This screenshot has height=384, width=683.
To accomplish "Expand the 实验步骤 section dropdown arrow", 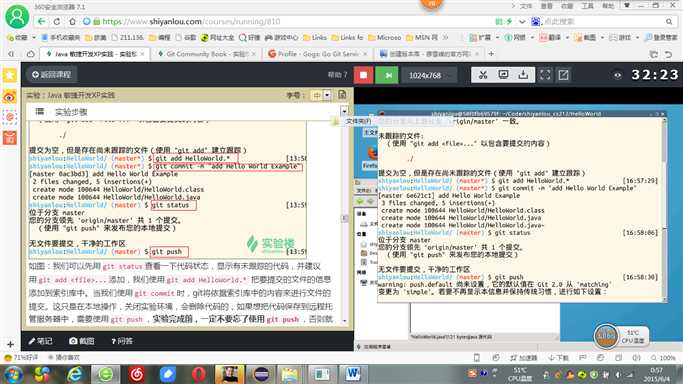I will [x=344, y=111].
